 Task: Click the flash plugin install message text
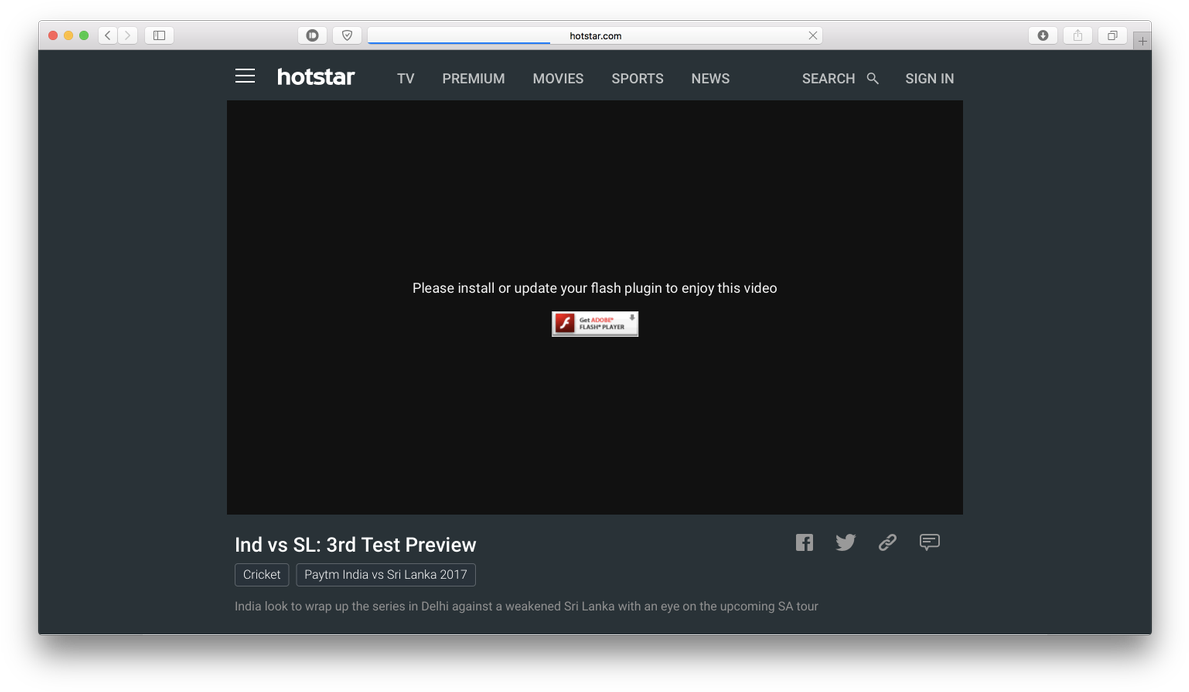click(594, 288)
